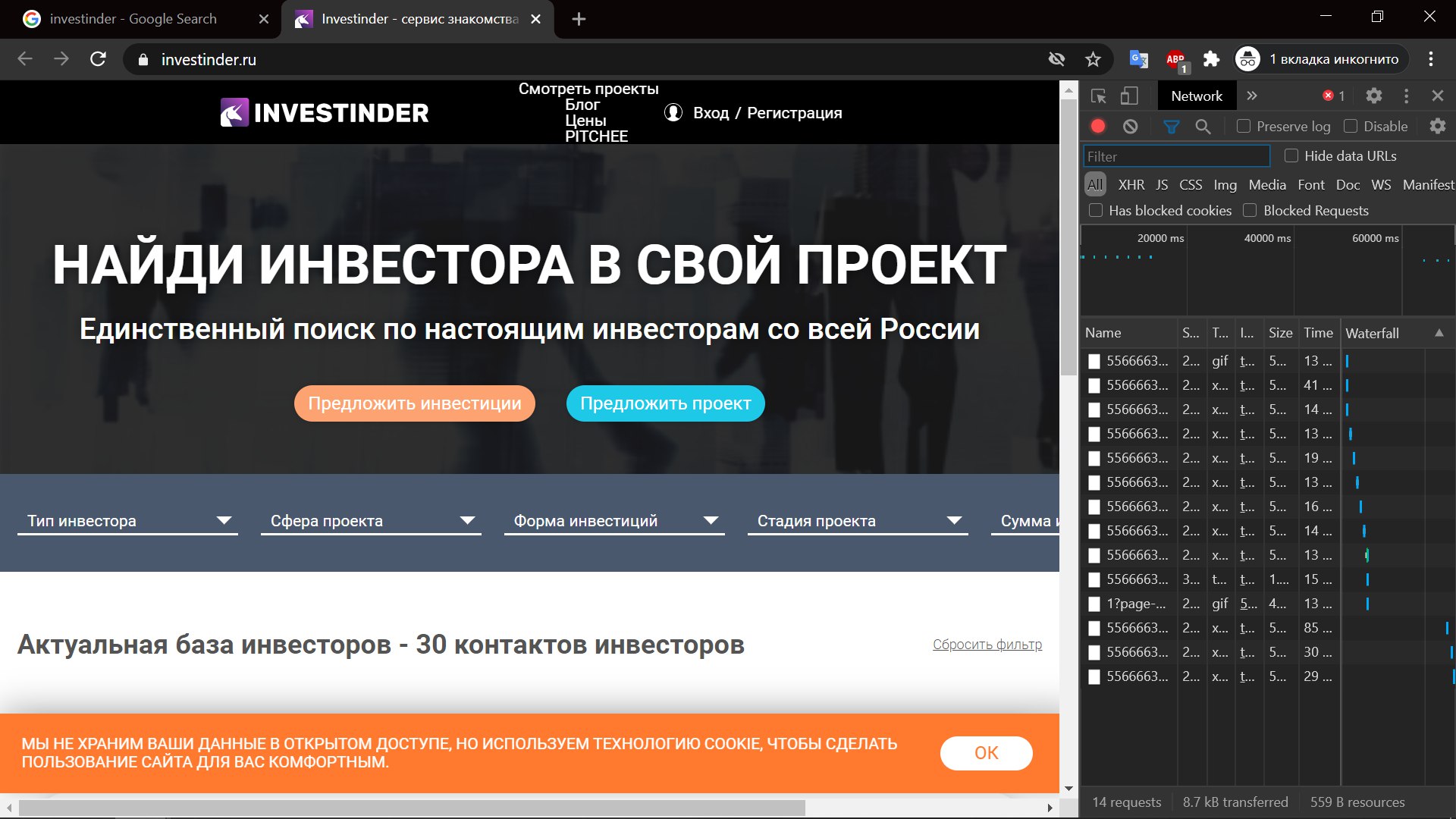
Task: Go forward with the browser forward arrow
Action: click(x=61, y=59)
